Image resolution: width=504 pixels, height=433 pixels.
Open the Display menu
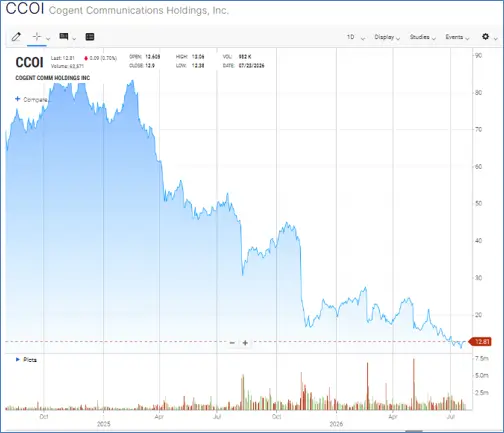point(387,37)
